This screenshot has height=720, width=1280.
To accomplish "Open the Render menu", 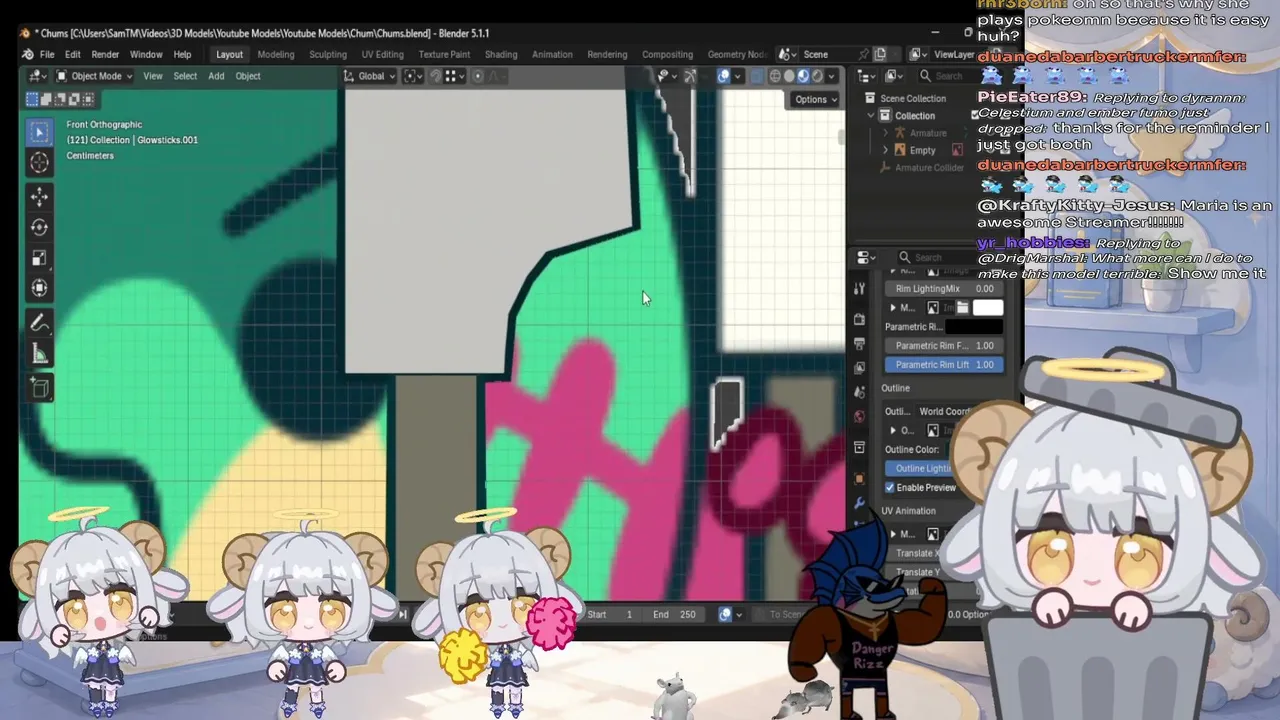I will click(x=105, y=54).
